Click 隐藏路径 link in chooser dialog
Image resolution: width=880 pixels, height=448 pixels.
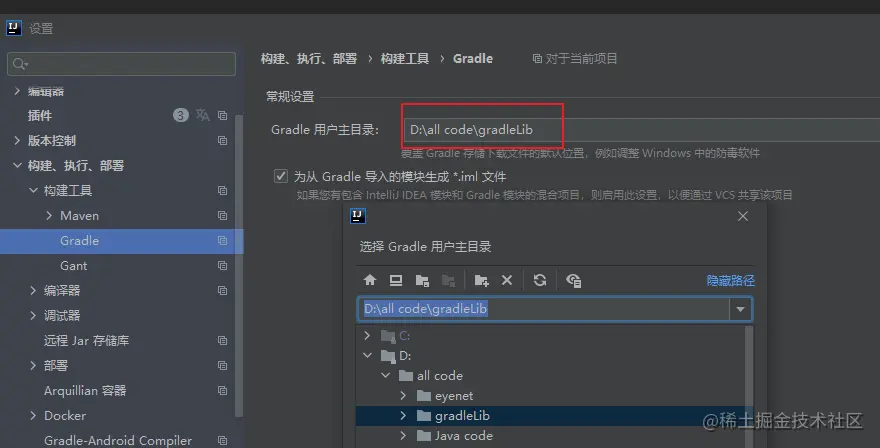[730, 281]
